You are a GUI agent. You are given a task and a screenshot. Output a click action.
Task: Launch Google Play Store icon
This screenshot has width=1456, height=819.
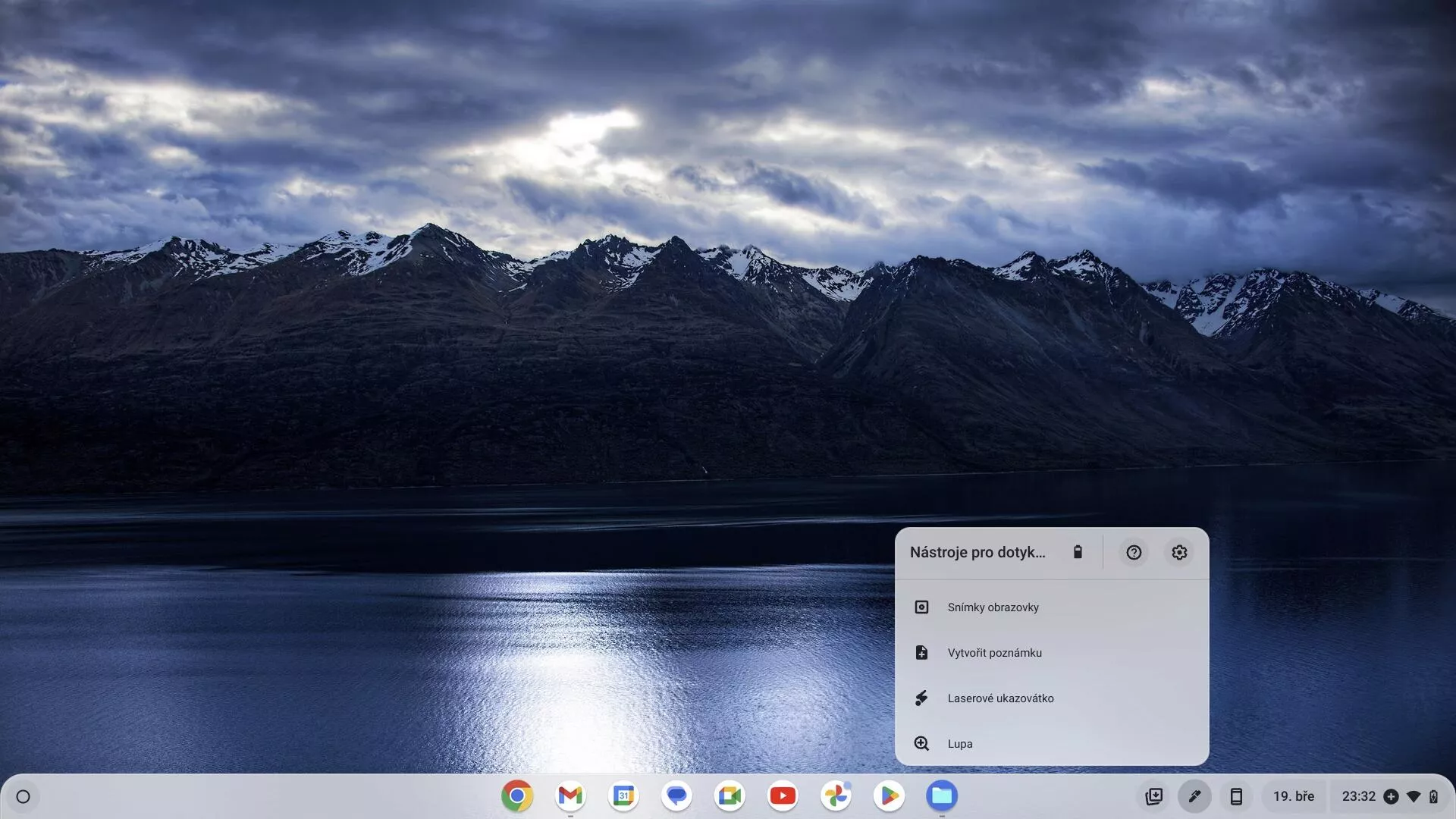coord(889,795)
